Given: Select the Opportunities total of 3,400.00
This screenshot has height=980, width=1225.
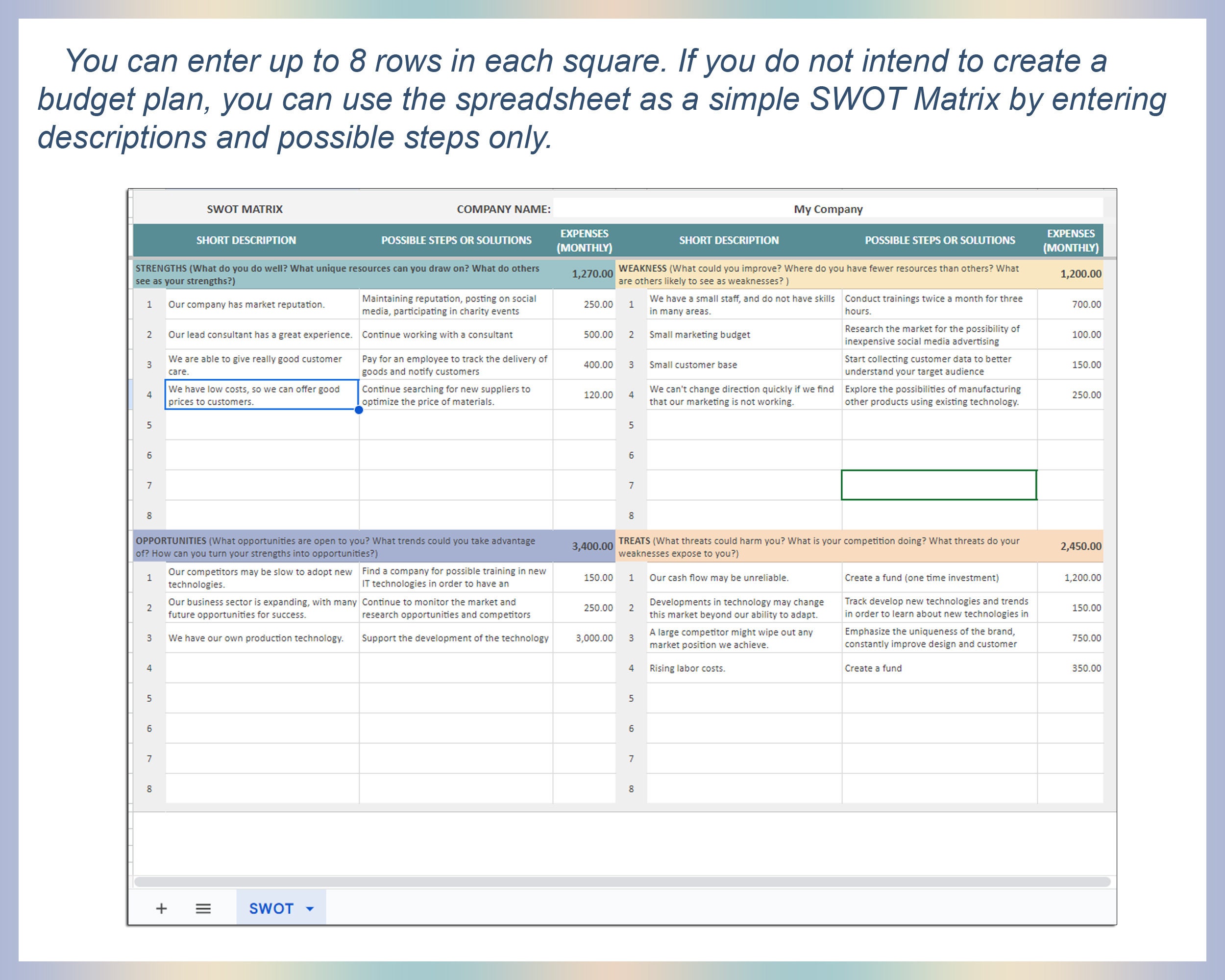Looking at the screenshot, I should [591, 546].
